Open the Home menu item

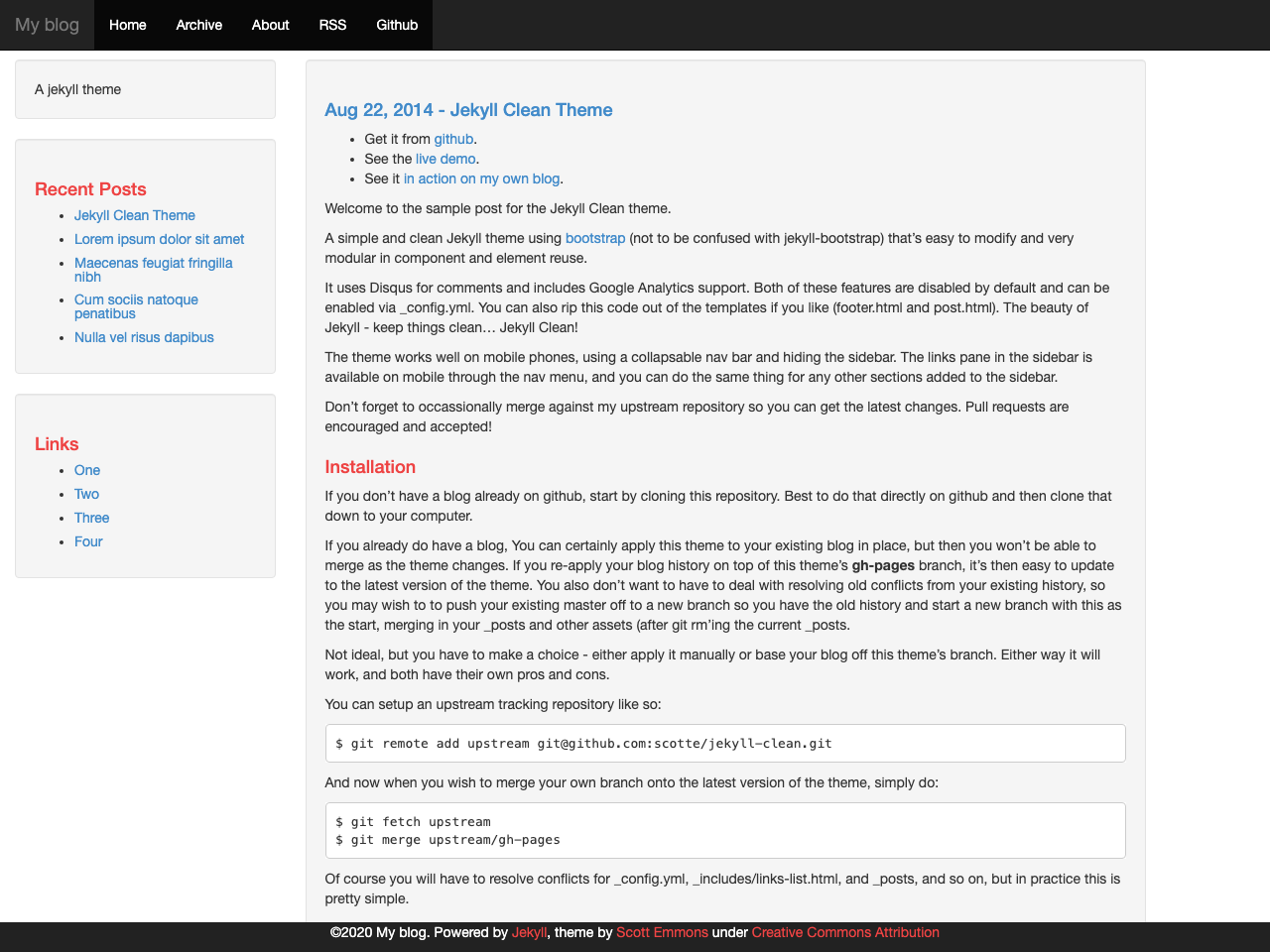pyautogui.click(x=127, y=25)
